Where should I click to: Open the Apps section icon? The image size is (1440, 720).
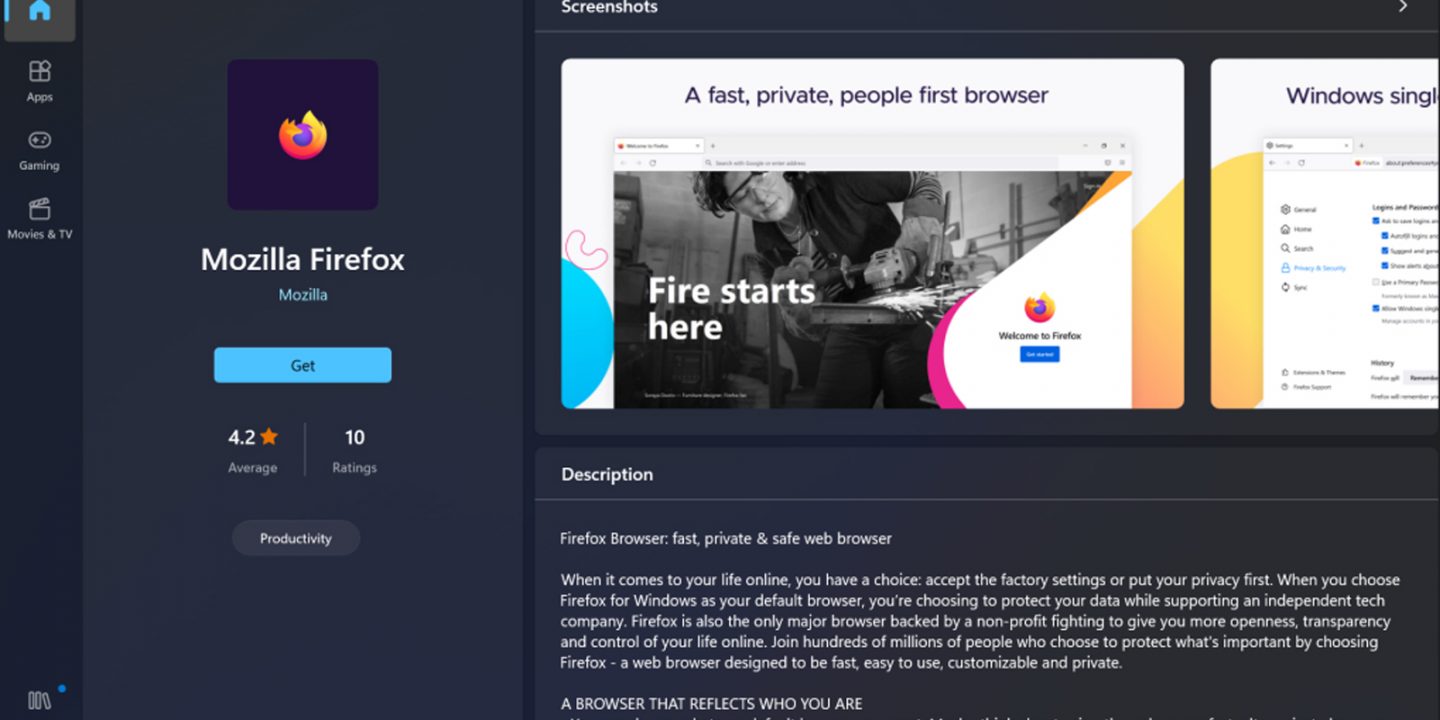point(39,71)
